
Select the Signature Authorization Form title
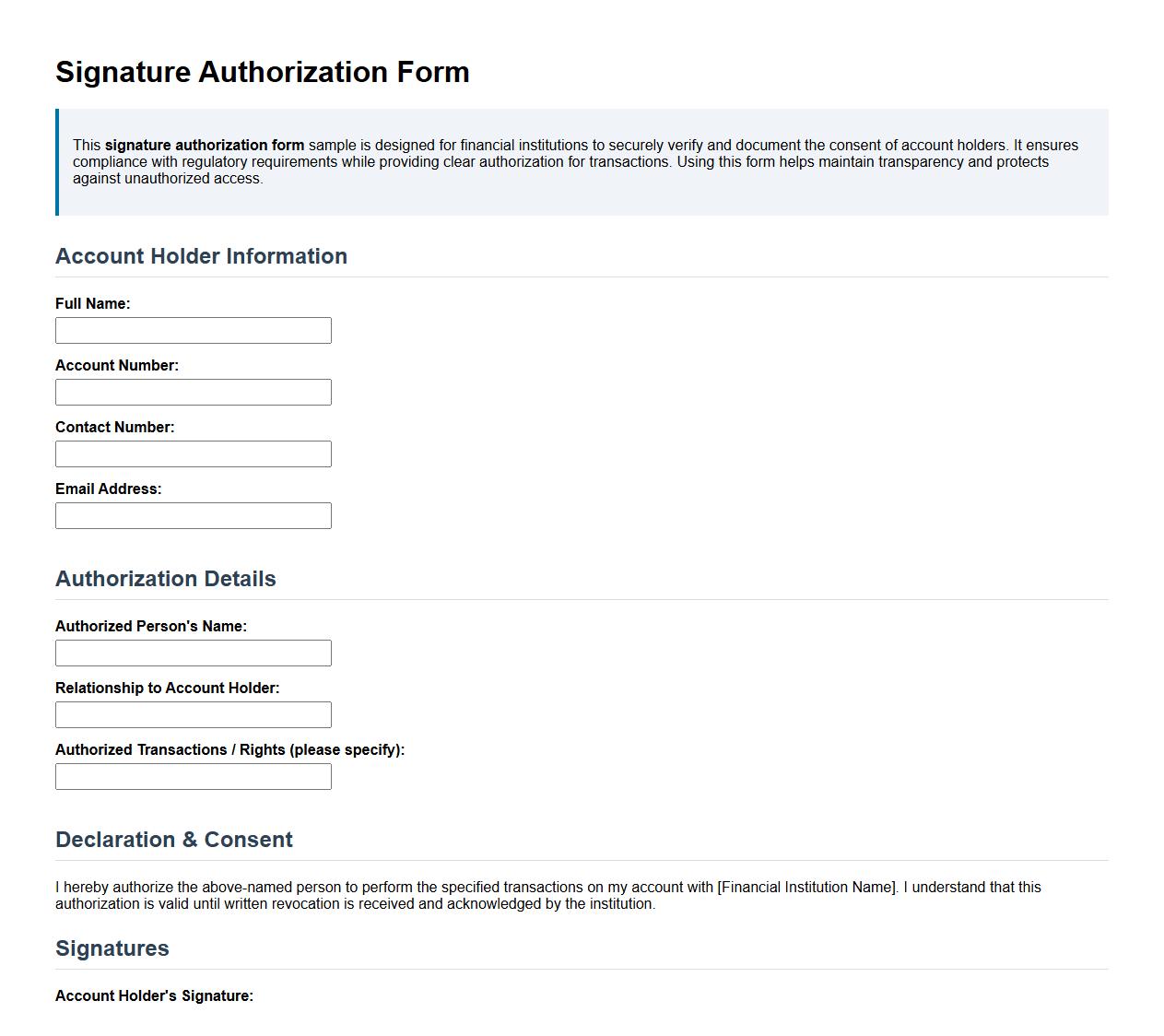point(263,72)
